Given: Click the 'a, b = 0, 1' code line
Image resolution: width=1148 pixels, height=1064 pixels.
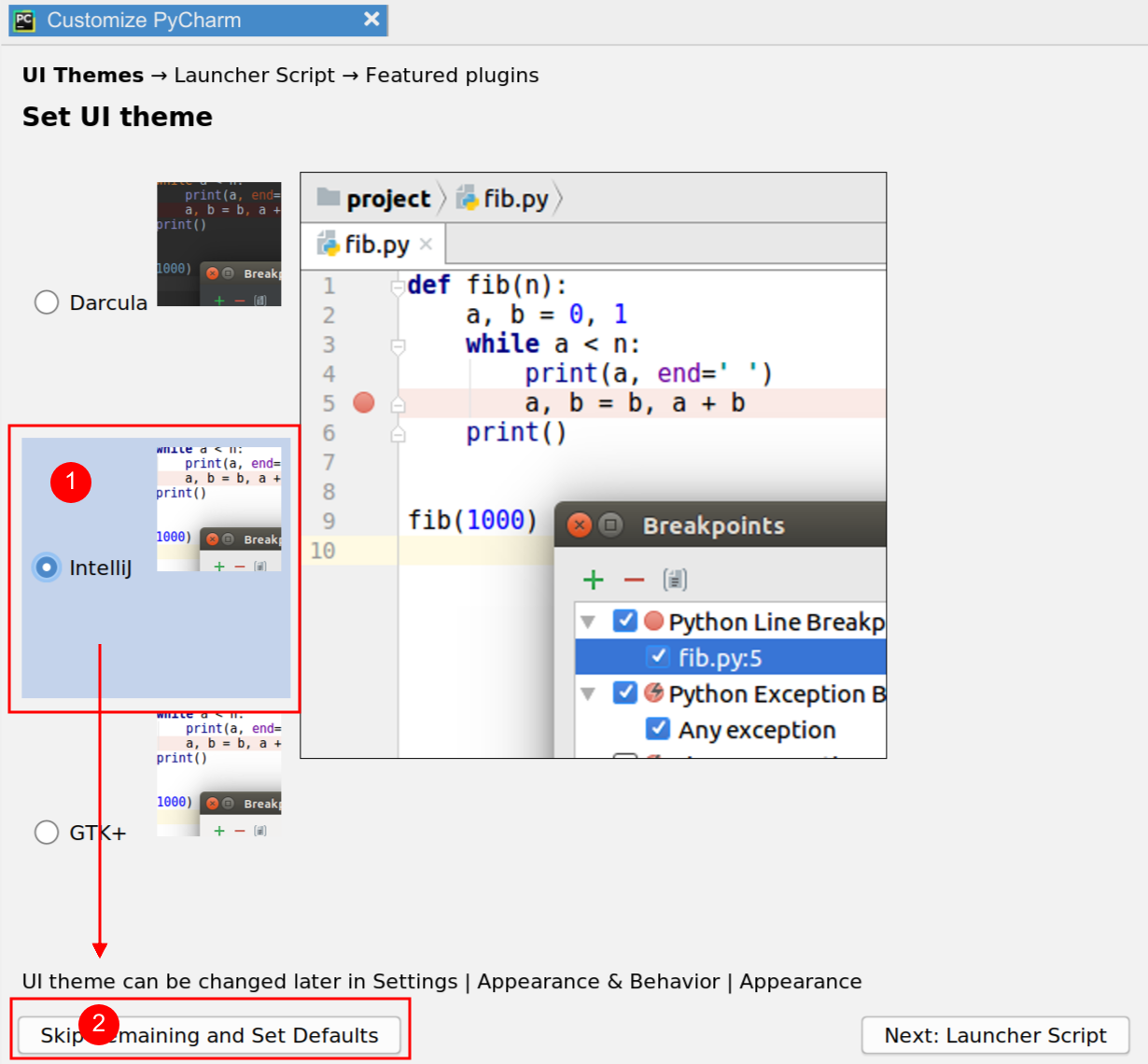Looking at the screenshot, I should [x=547, y=315].
